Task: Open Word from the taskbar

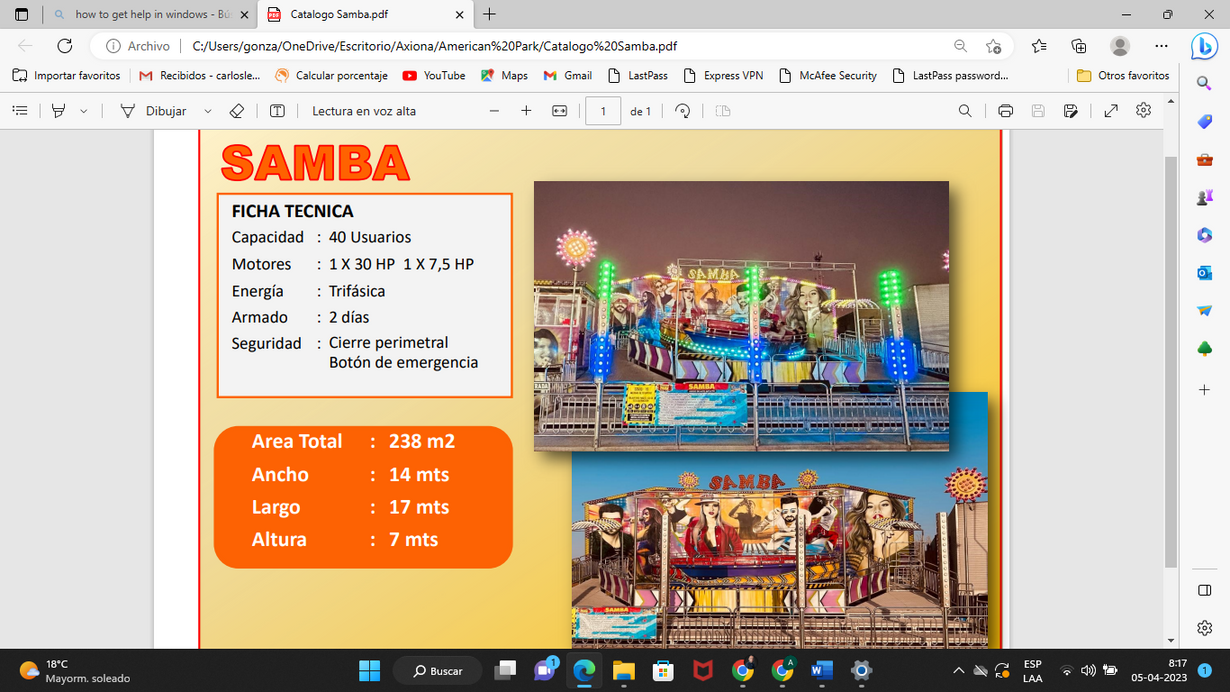Action: [822, 670]
